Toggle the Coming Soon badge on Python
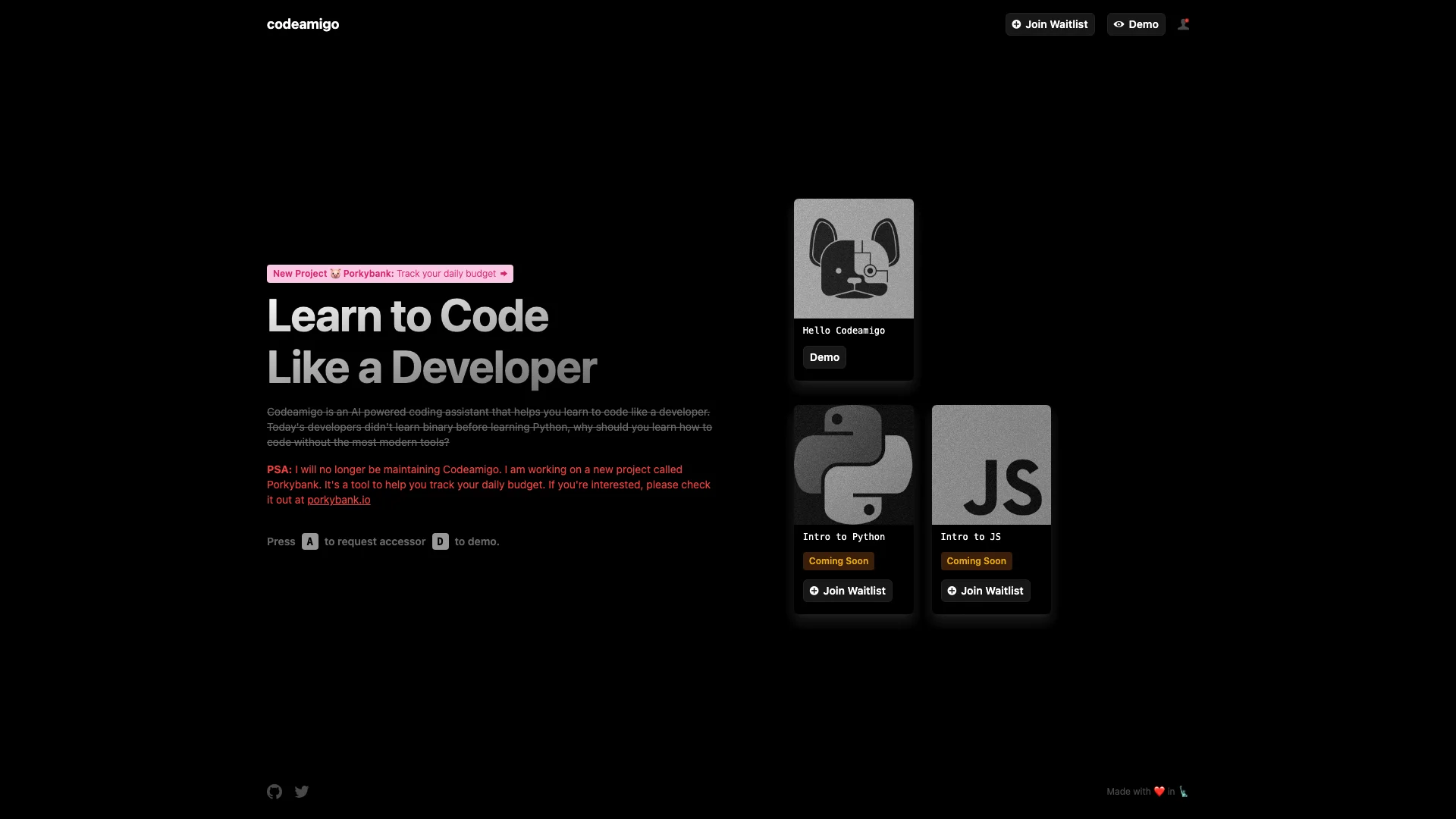Screen dimensions: 1456x819 click(838, 560)
